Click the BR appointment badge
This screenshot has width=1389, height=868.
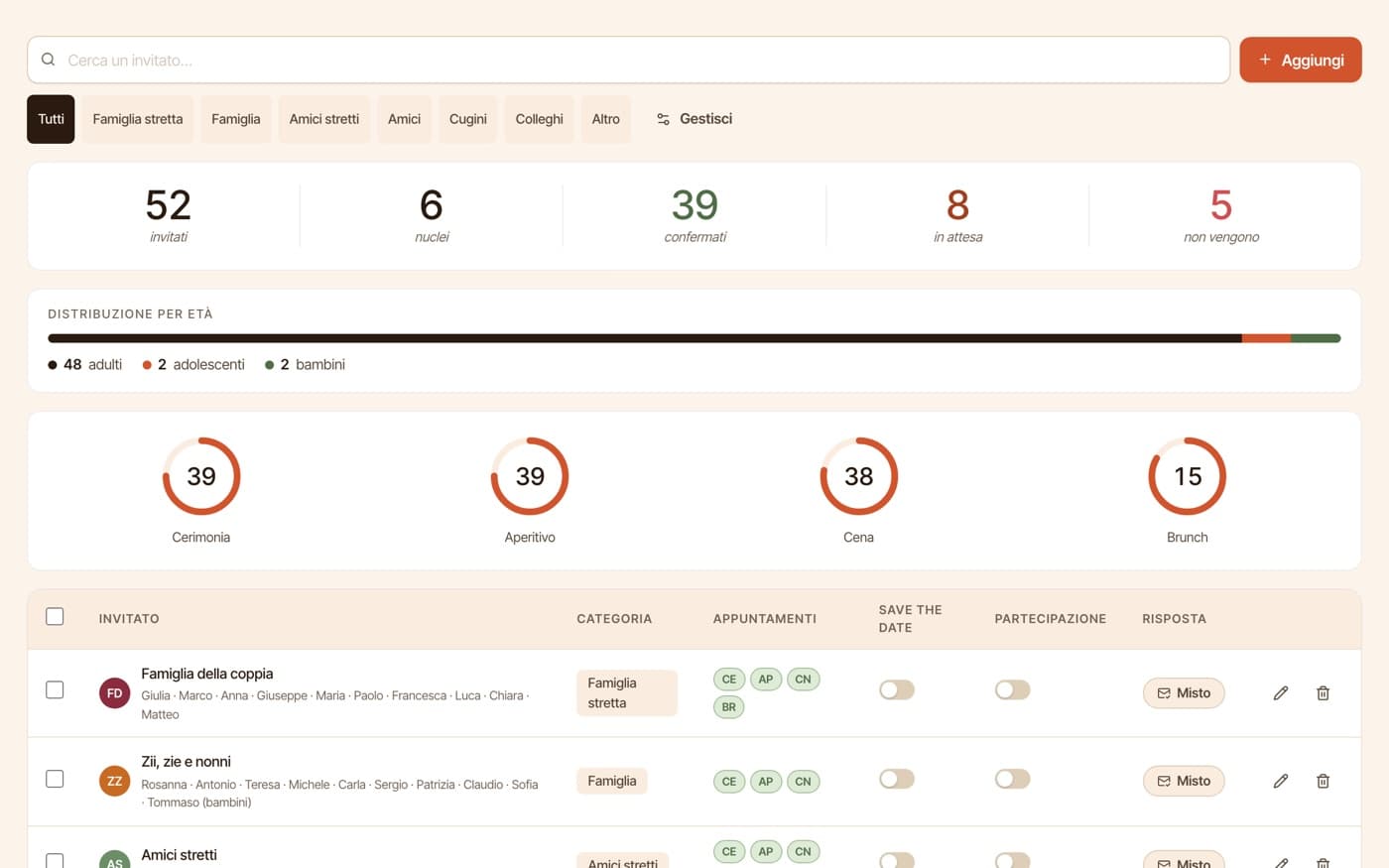(728, 707)
